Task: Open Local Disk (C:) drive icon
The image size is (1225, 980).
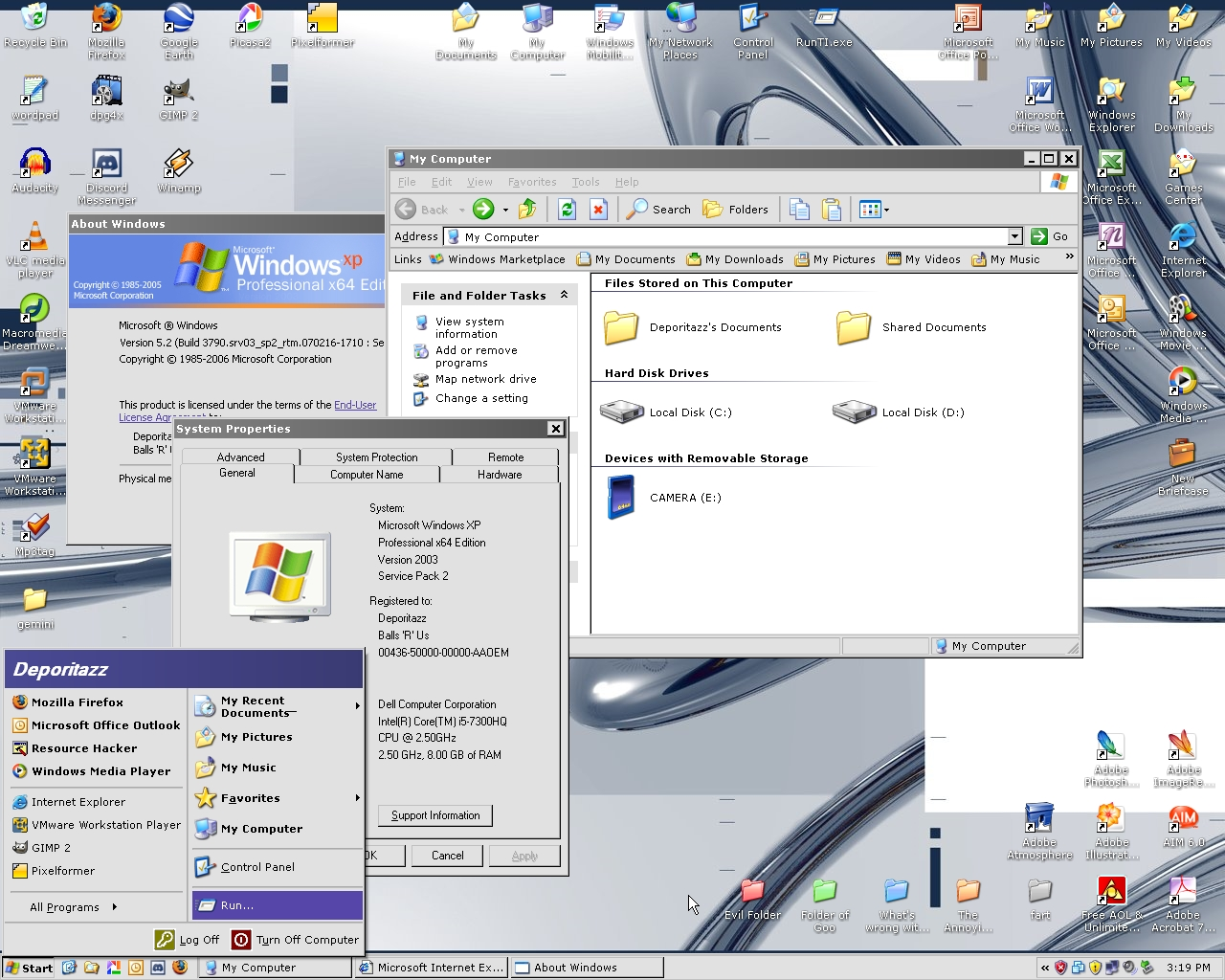Action: [622, 412]
